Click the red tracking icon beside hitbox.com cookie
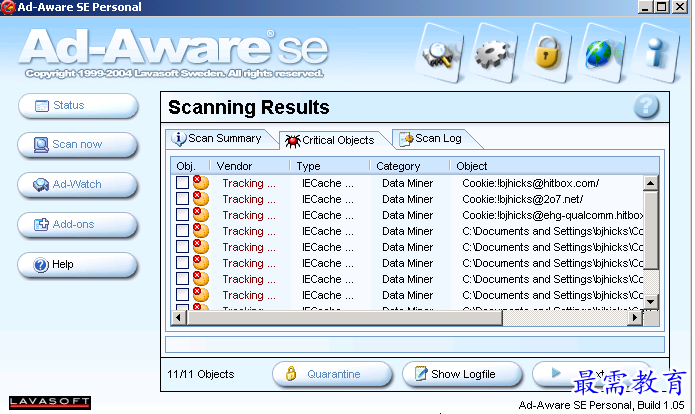 201,183
